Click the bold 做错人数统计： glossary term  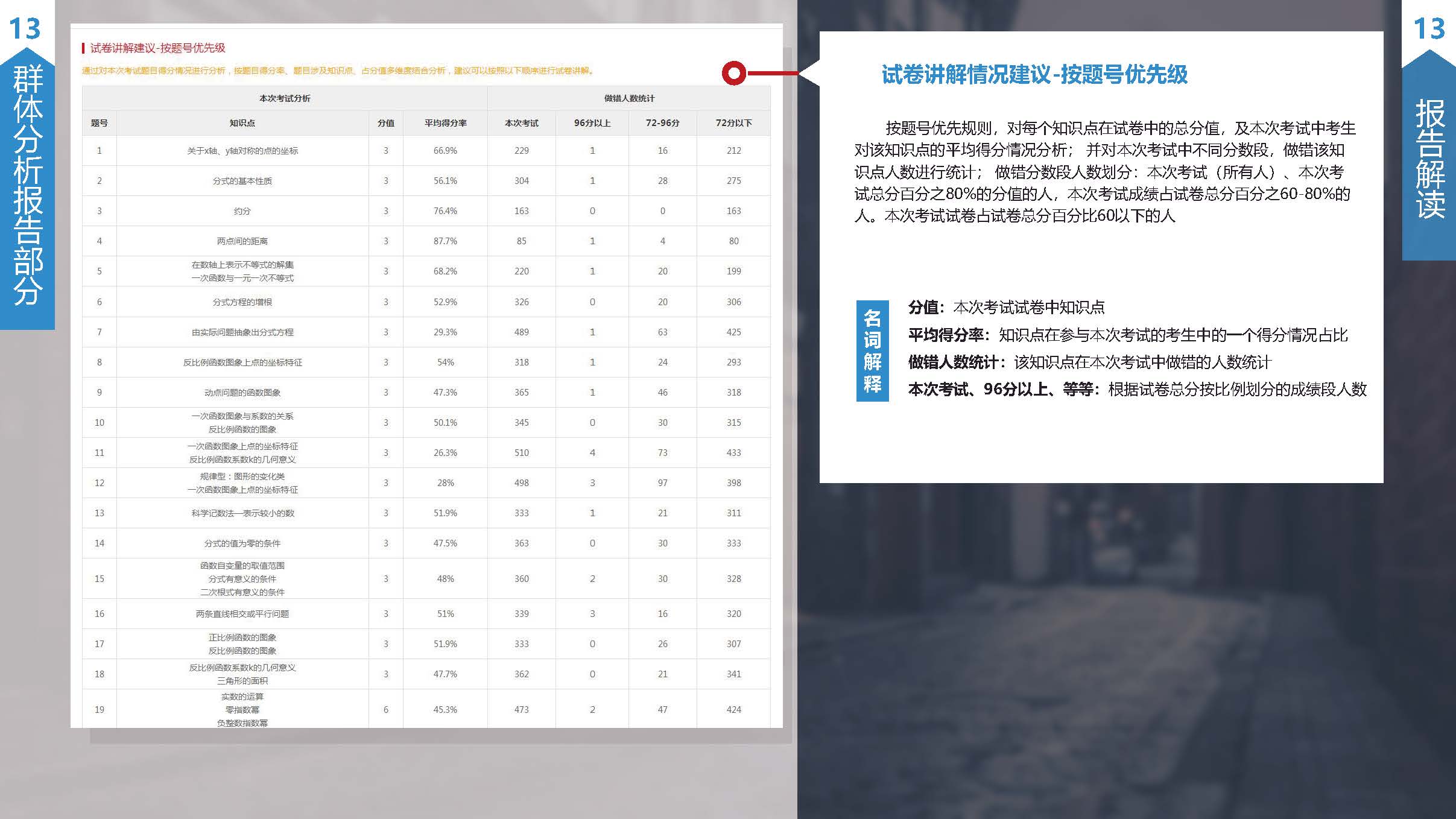click(x=957, y=362)
